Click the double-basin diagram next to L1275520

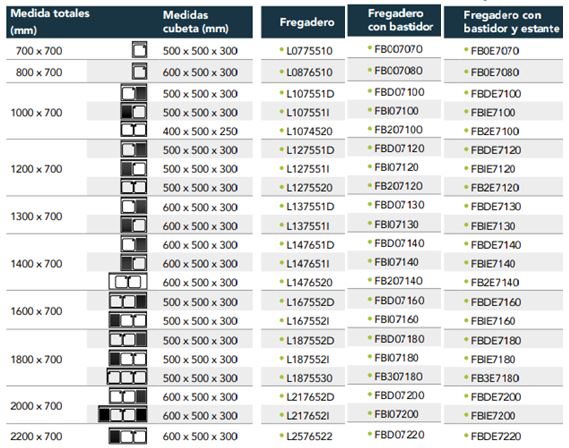pos(134,187)
